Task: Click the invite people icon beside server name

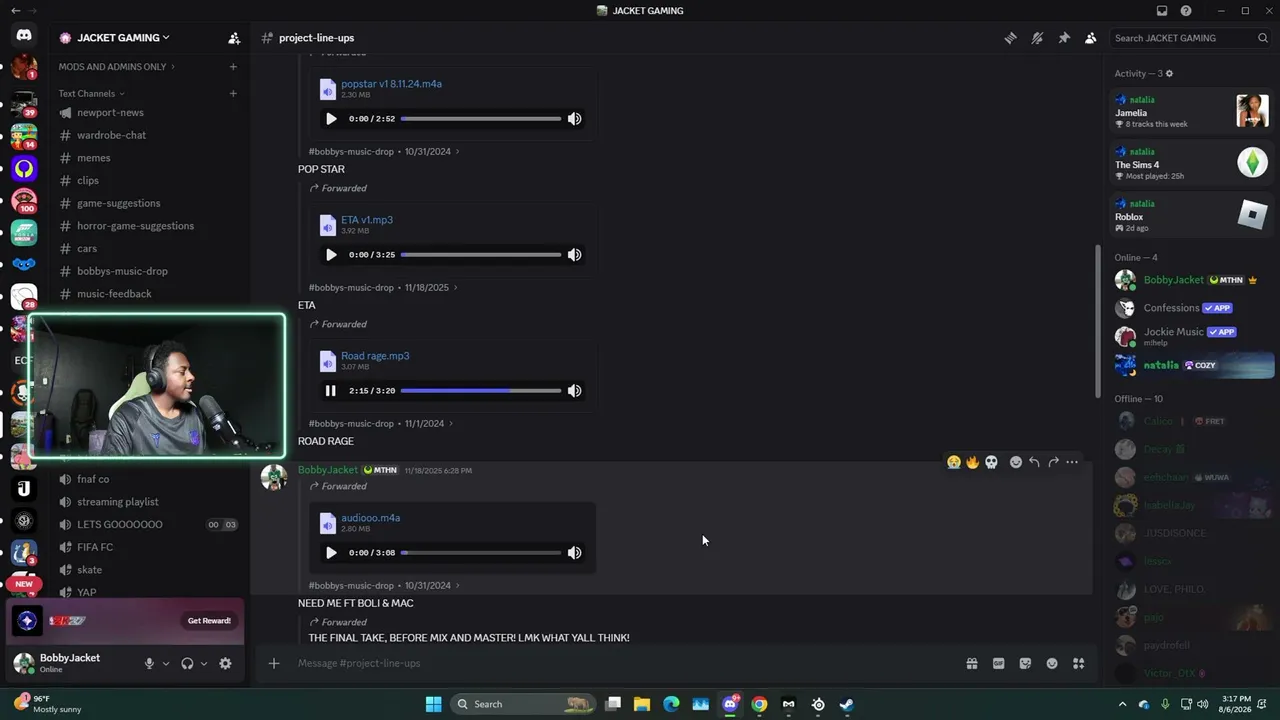Action: 234,38
